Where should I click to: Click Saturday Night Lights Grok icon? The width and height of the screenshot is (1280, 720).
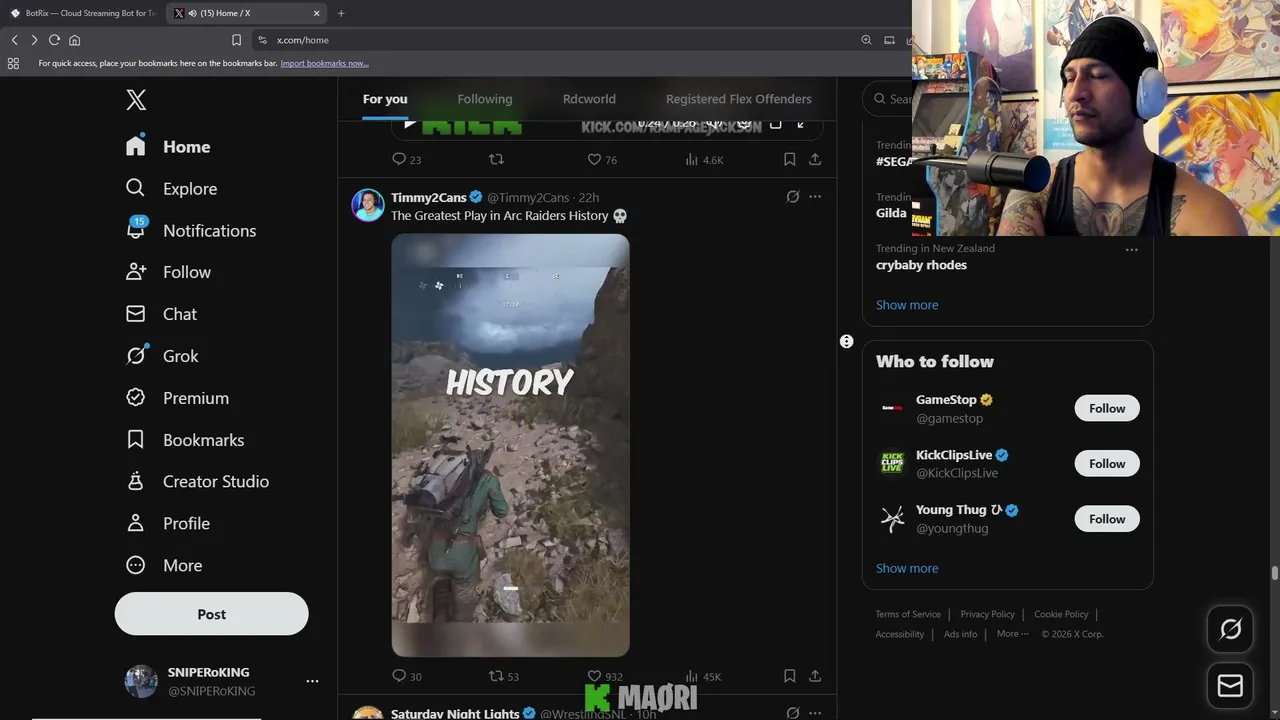click(793, 713)
